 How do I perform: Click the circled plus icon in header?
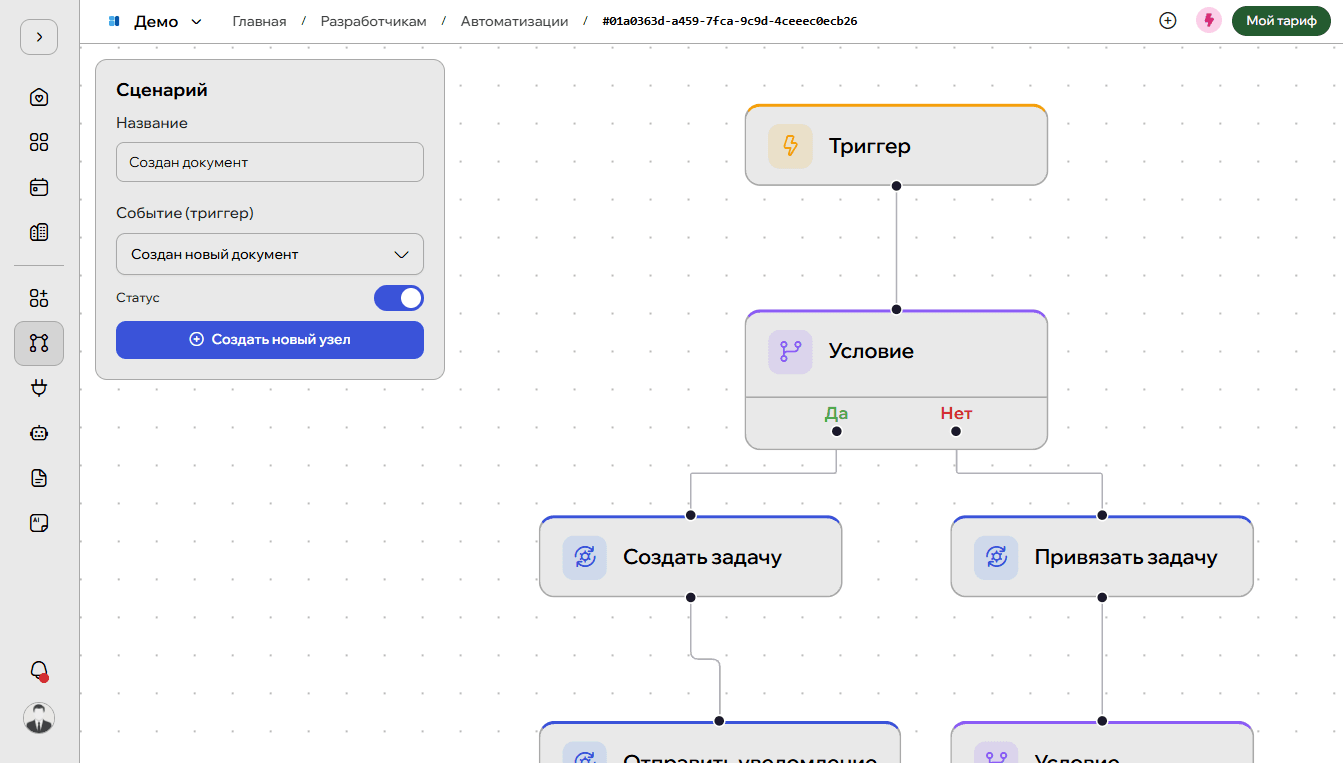1168,21
